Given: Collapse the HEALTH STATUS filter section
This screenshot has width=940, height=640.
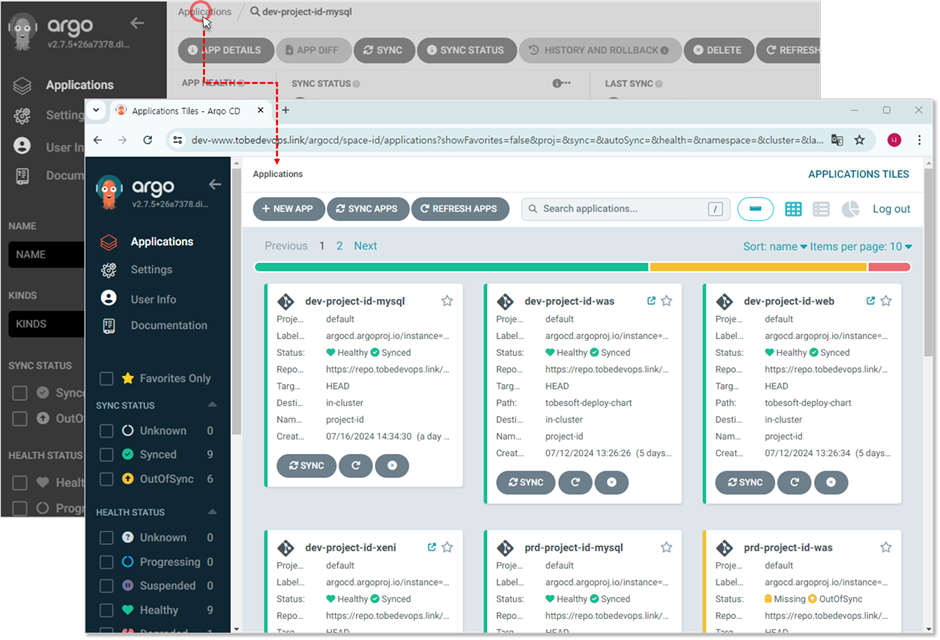Looking at the screenshot, I should tap(212, 512).
